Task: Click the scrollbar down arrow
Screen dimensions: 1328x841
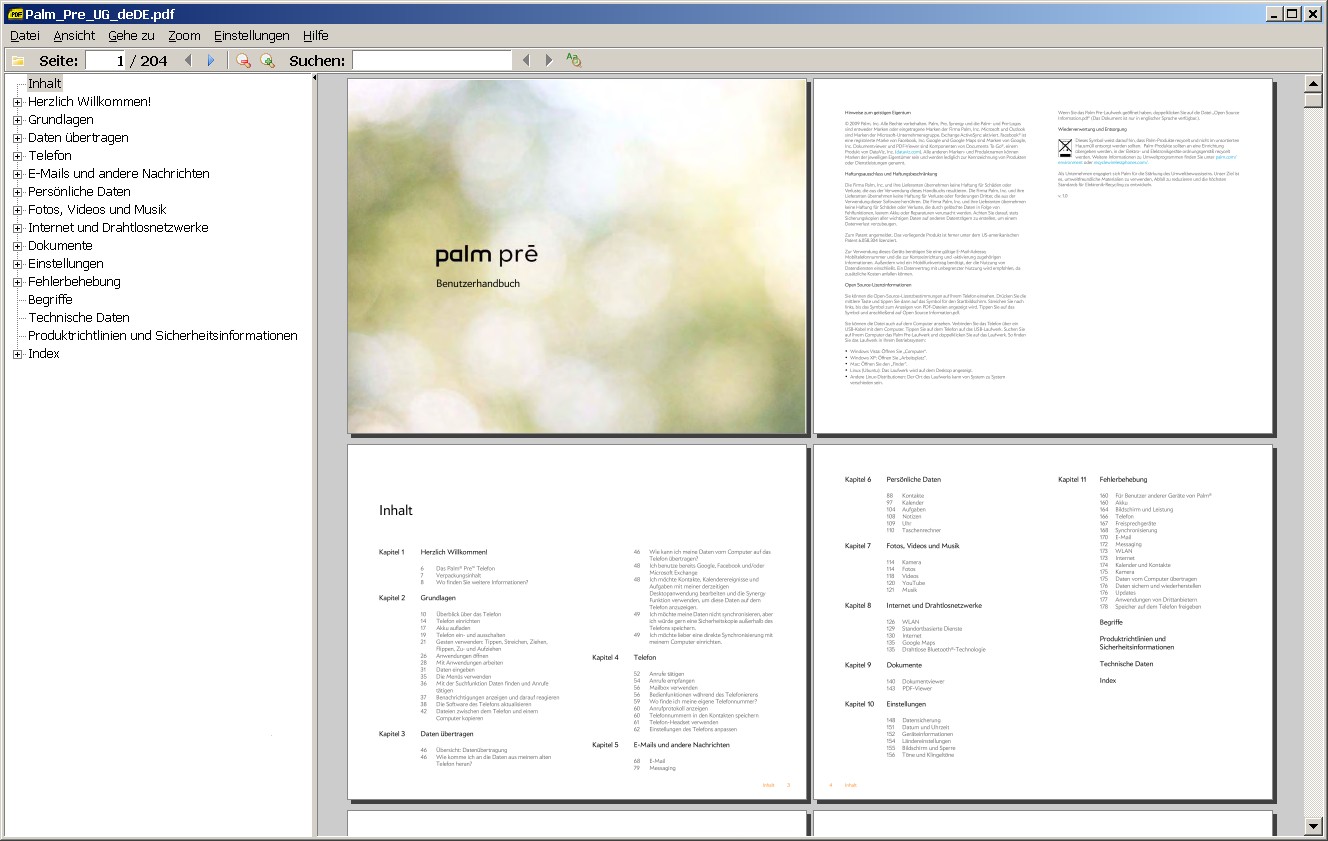Action: coord(1315,828)
